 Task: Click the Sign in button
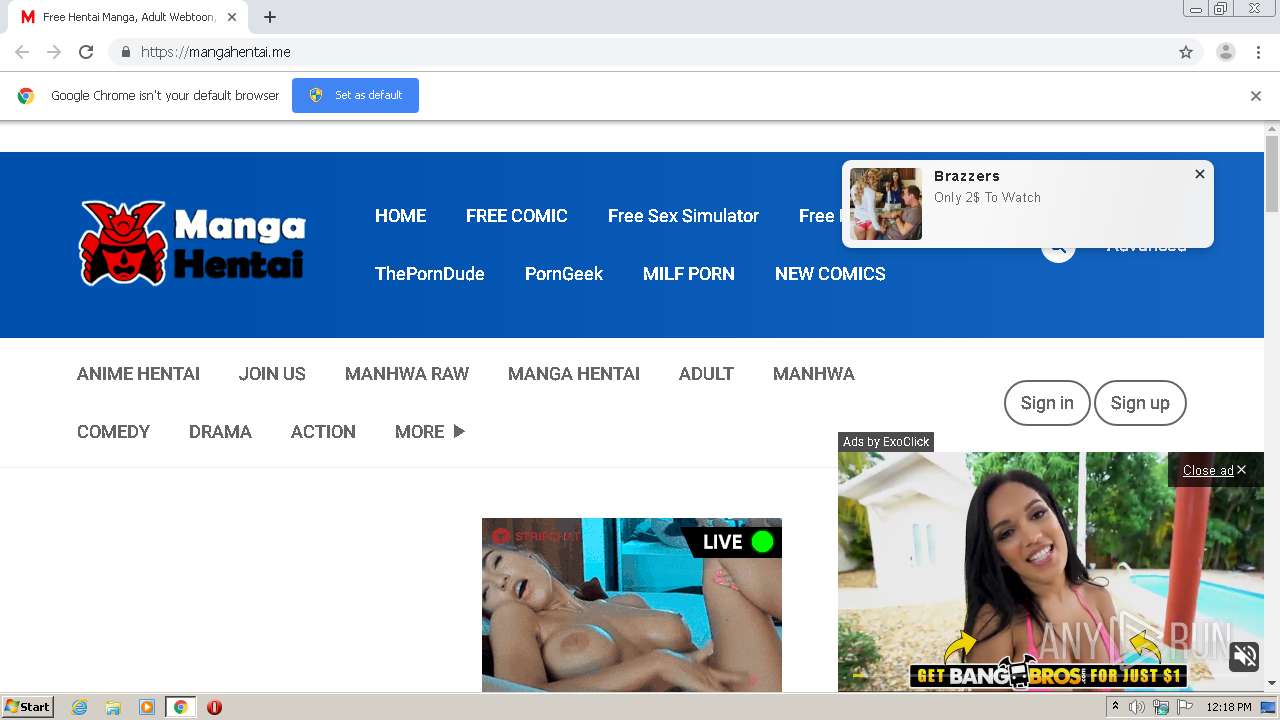pyautogui.click(x=1047, y=403)
